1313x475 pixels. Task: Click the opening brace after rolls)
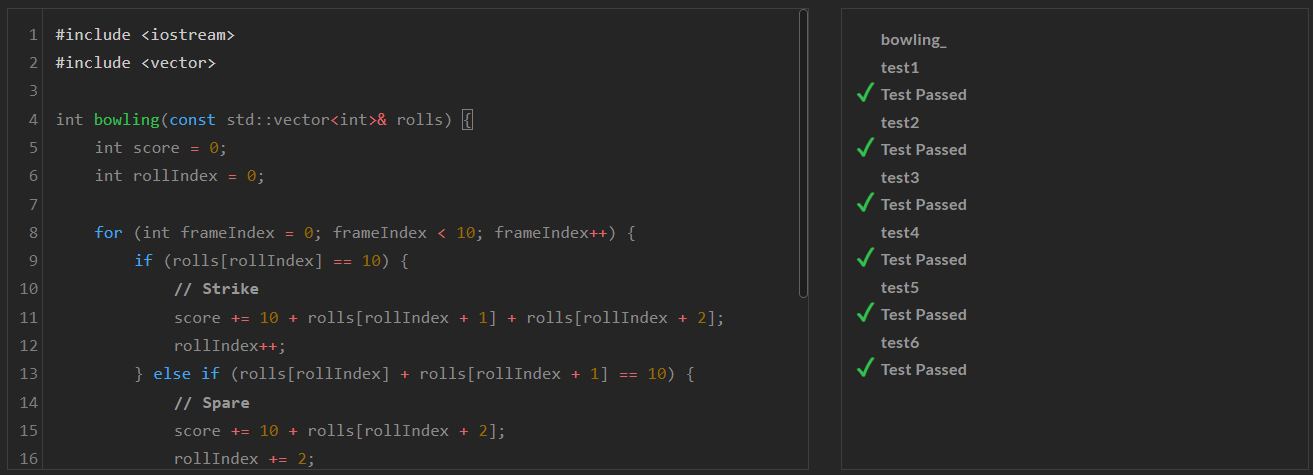coord(467,120)
